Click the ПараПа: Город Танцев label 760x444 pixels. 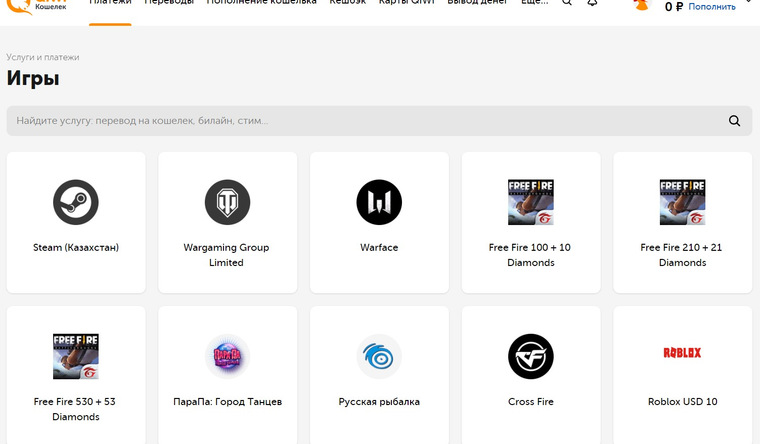click(x=227, y=401)
